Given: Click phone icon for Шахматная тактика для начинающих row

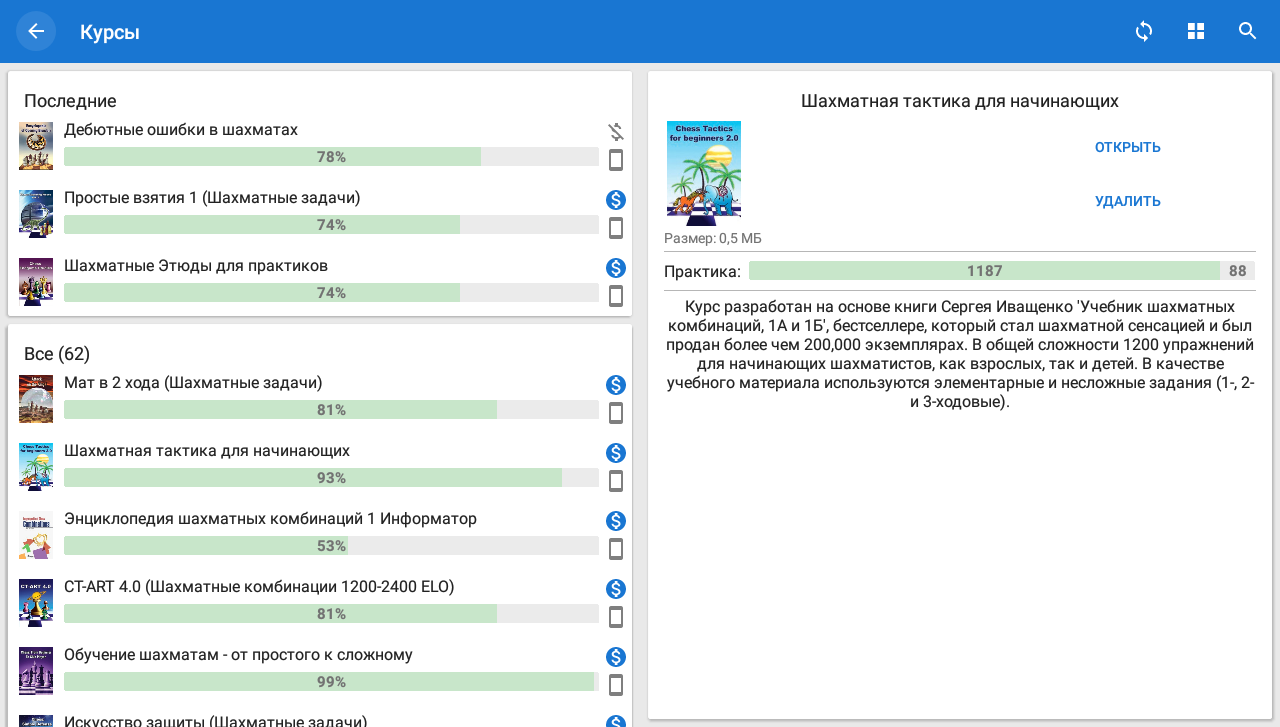Looking at the screenshot, I should point(616,481).
